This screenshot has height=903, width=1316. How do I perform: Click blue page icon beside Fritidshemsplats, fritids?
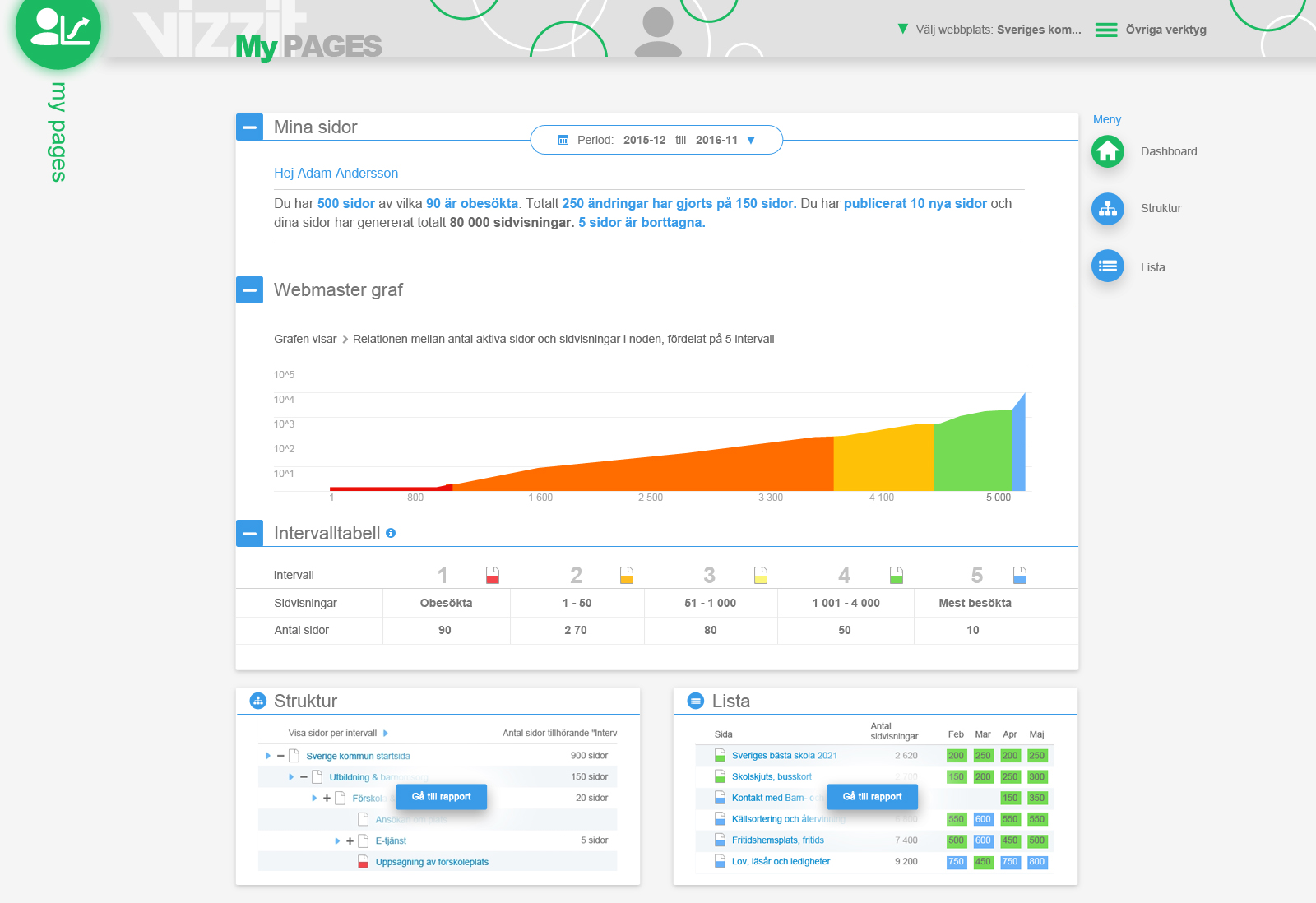pyautogui.click(x=720, y=840)
